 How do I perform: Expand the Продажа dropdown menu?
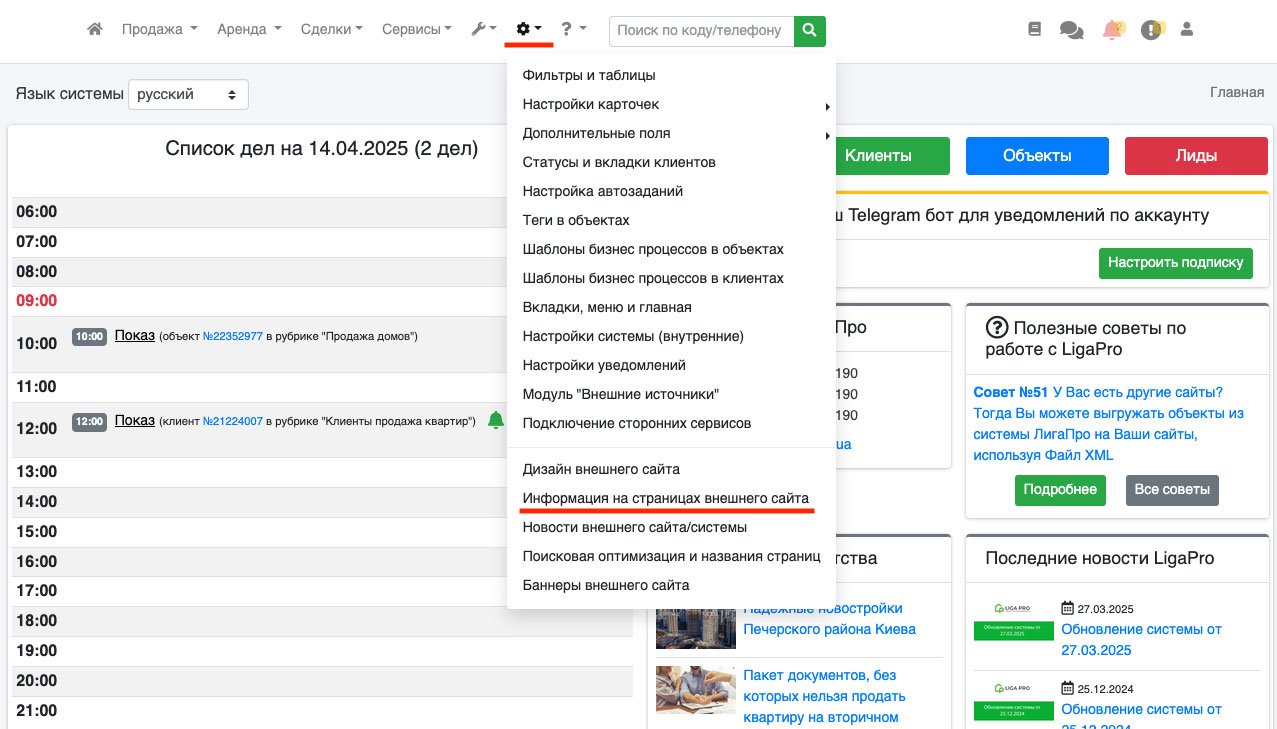(x=159, y=30)
